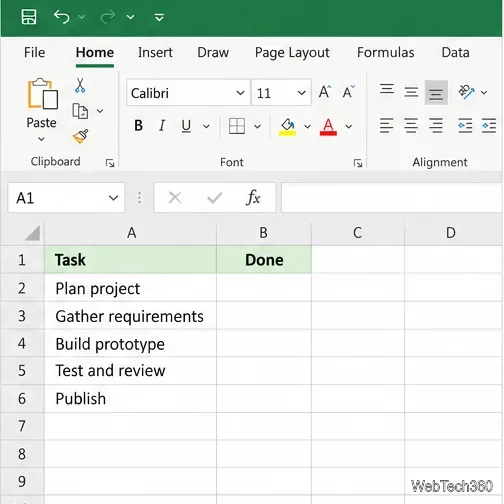504x504 pixels.
Task: Click the Select All corner triangle
Action: pos(32,233)
